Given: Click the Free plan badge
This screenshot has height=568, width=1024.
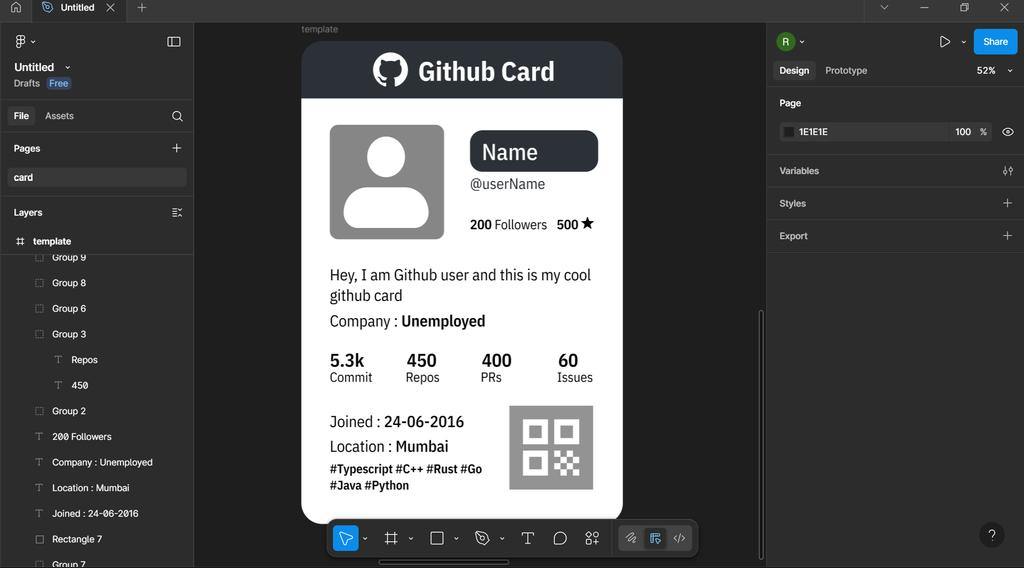Looking at the screenshot, I should [58, 84].
